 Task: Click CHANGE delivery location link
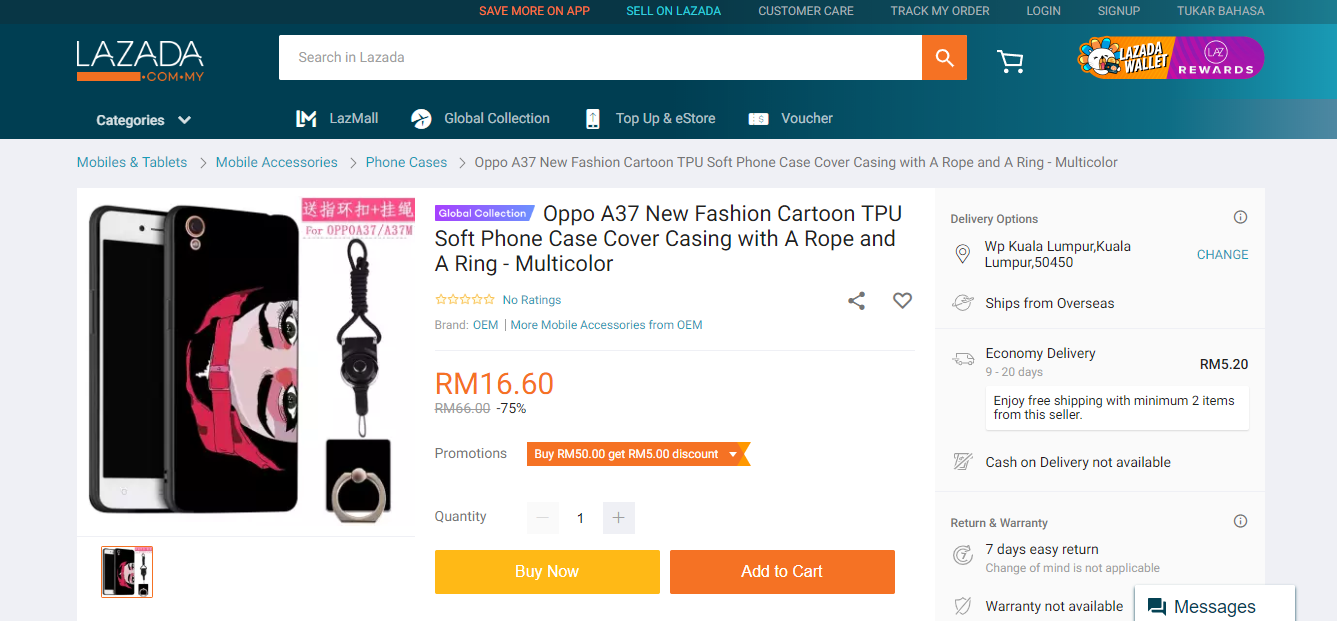click(x=1222, y=255)
